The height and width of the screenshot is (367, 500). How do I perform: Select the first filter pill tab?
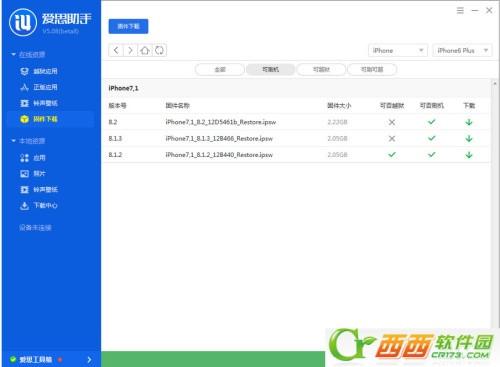pyautogui.click(x=220, y=69)
